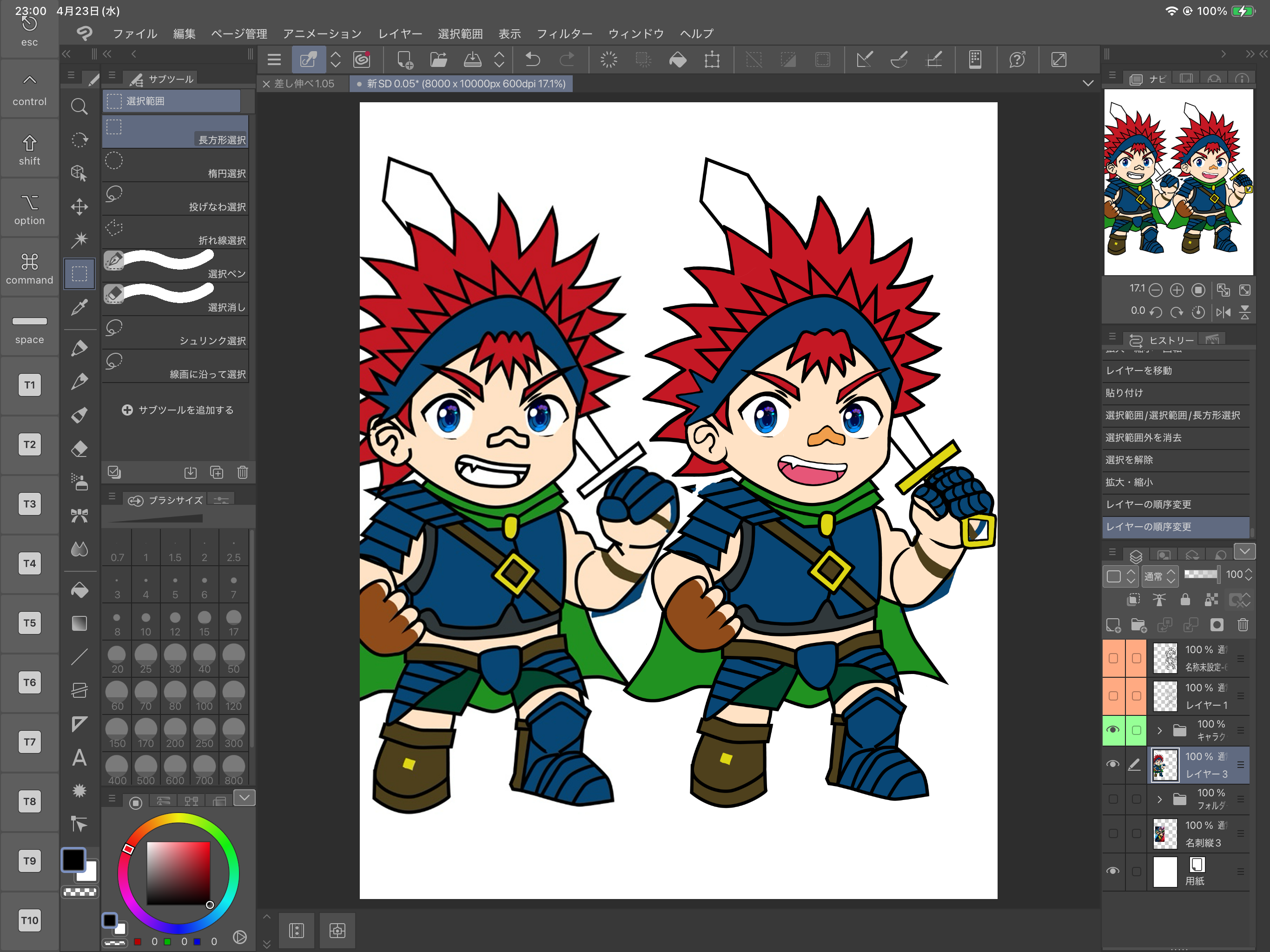
Task: Click the save icon in command bar
Action: coord(472,59)
